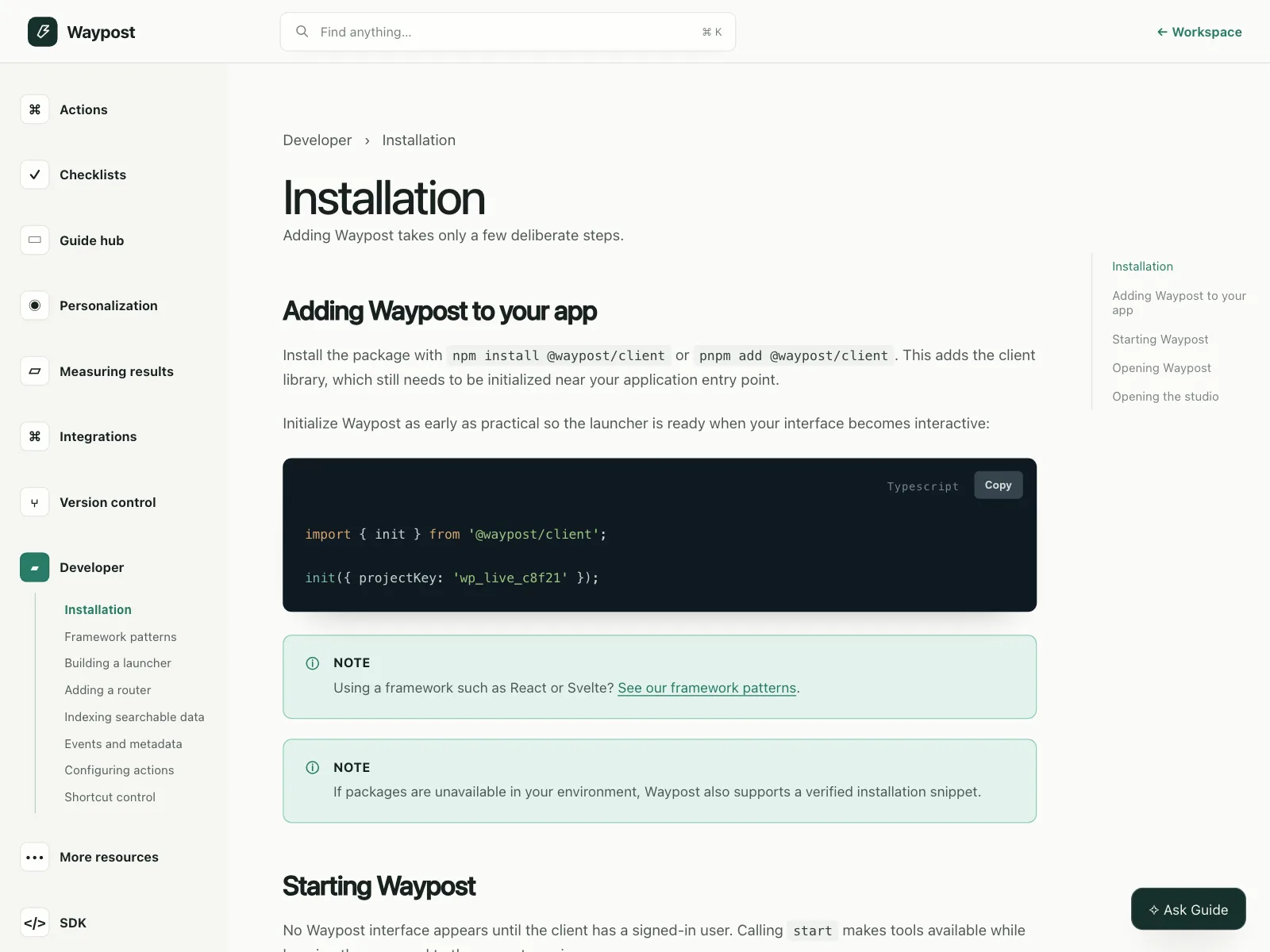
Task: Click 'Adding Waypost to your app' heading
Action: tap(440, 311)
